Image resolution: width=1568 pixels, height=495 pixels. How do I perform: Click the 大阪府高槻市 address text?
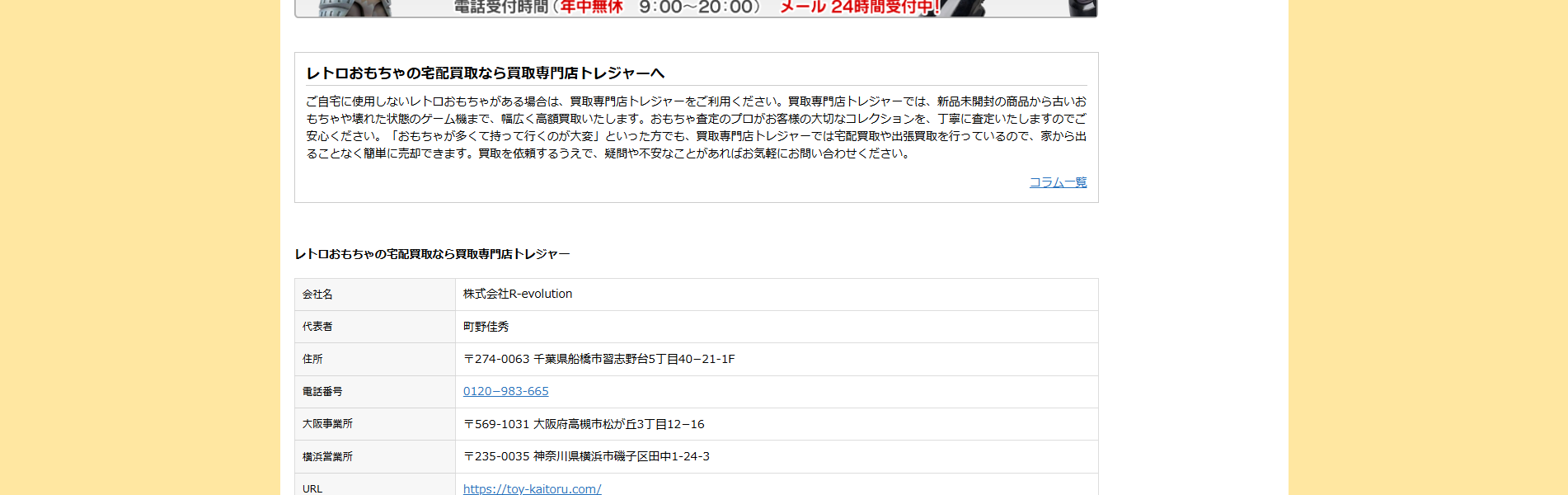coord(584,424)
